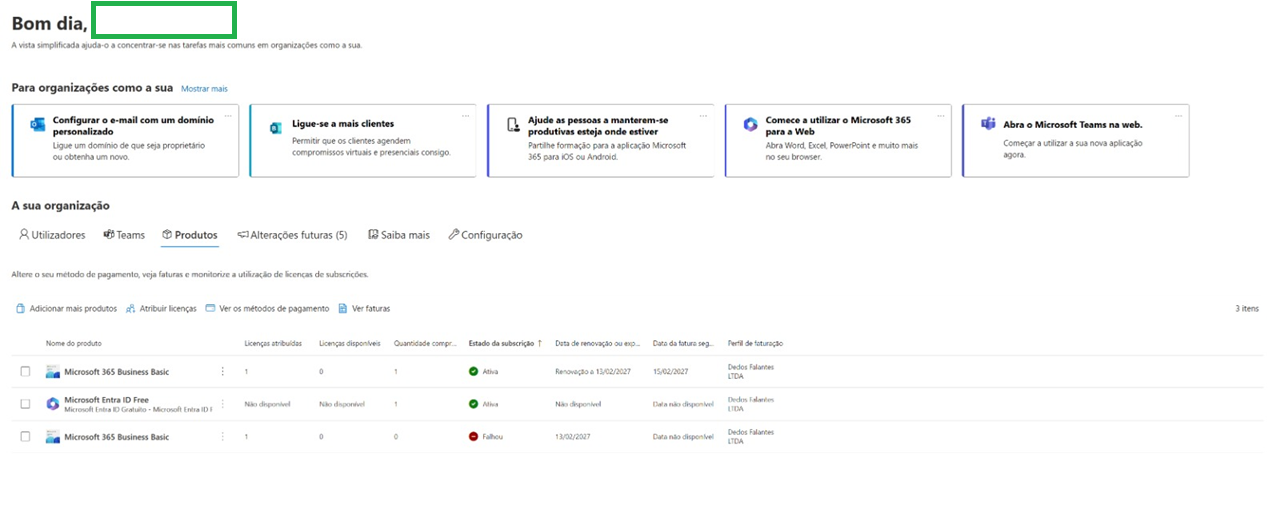Open more options on Microsoft 365 para a Web card
Viewport: 1280px width, 521px height.
(x=940, y=116)
